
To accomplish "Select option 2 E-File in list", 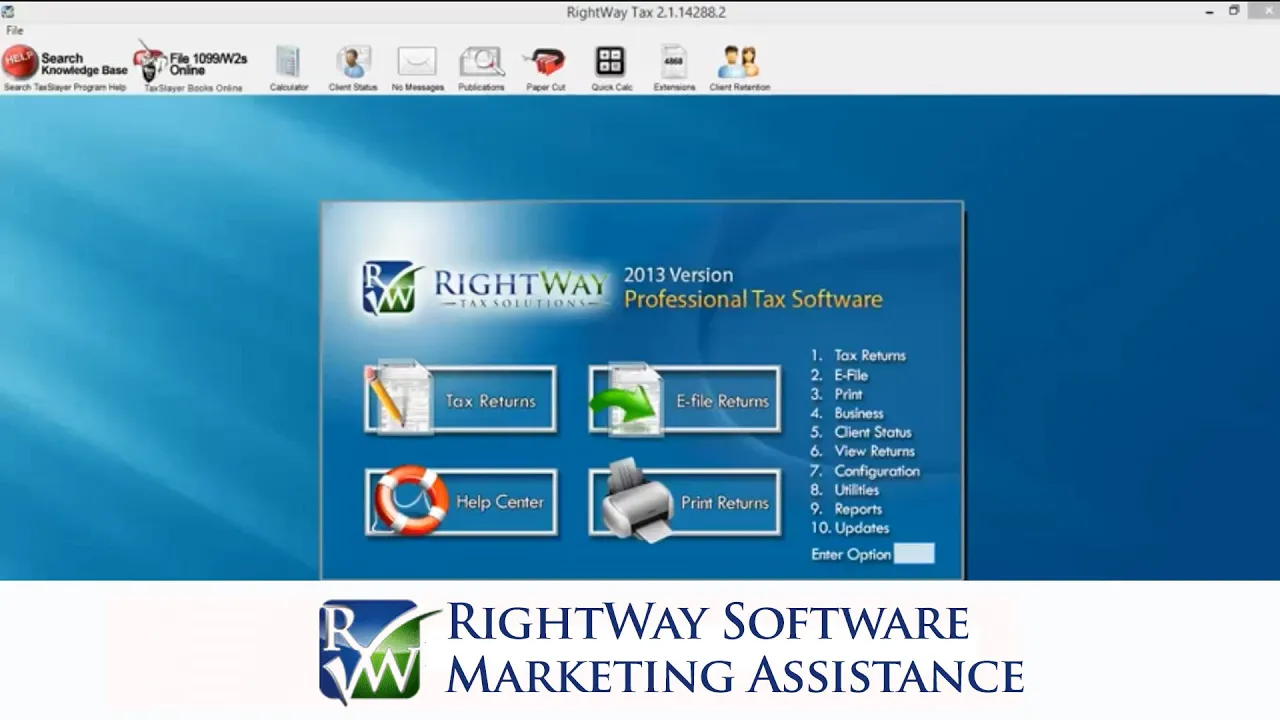I will coord(839,375).
